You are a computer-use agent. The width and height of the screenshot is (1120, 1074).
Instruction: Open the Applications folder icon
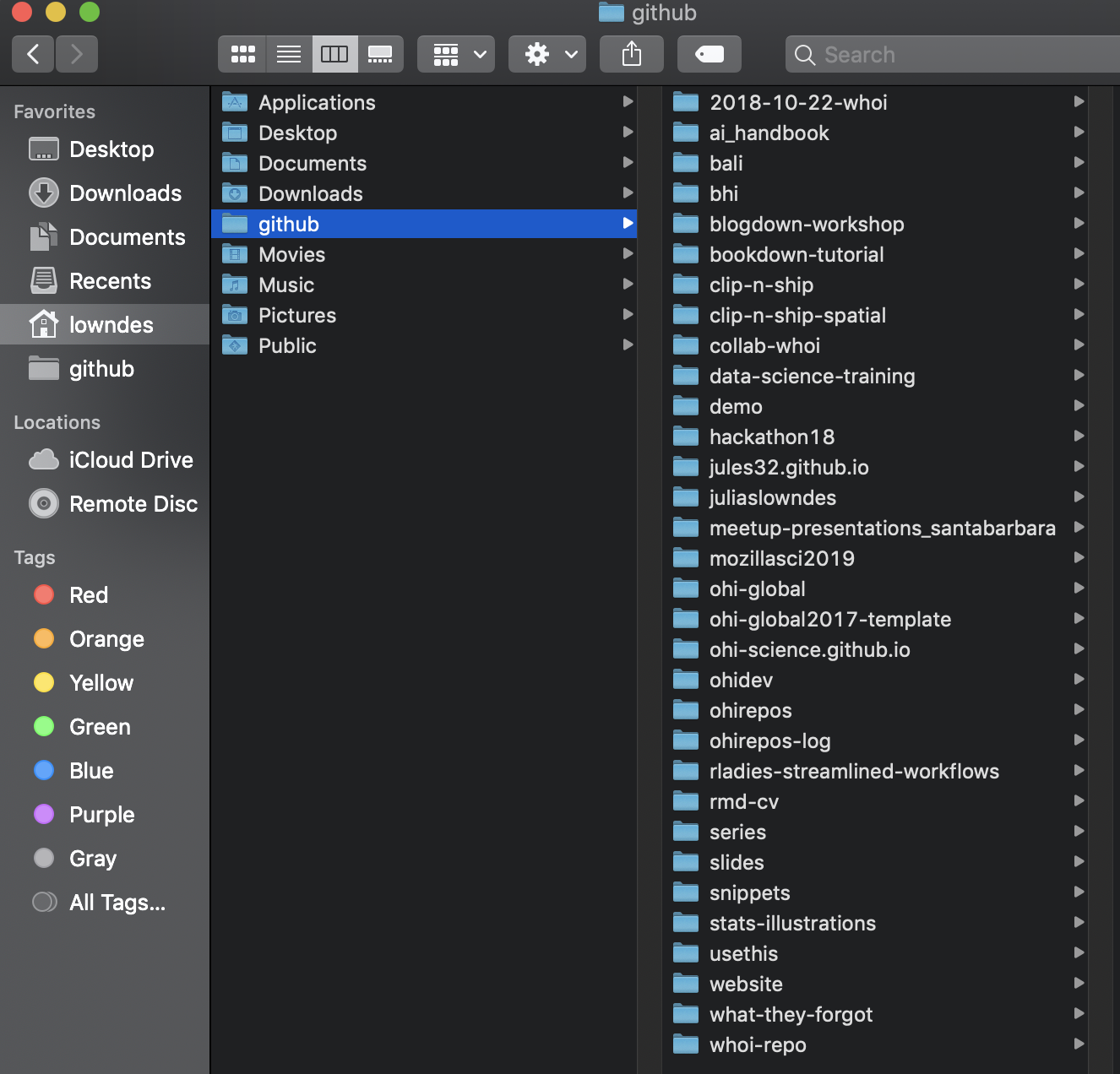click(235, 103)
